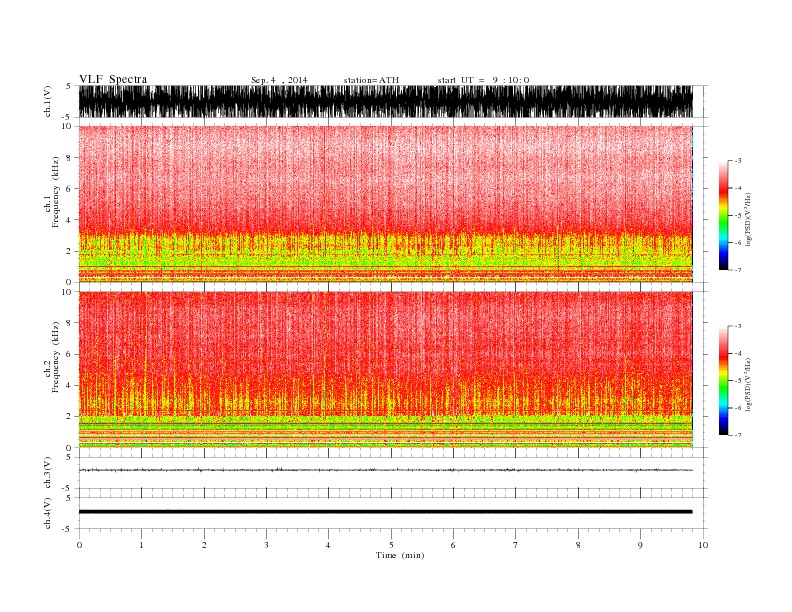Click the ch.3 waveform trace
The height and width of the screenshot is (612, 792).
coord(385,470)
